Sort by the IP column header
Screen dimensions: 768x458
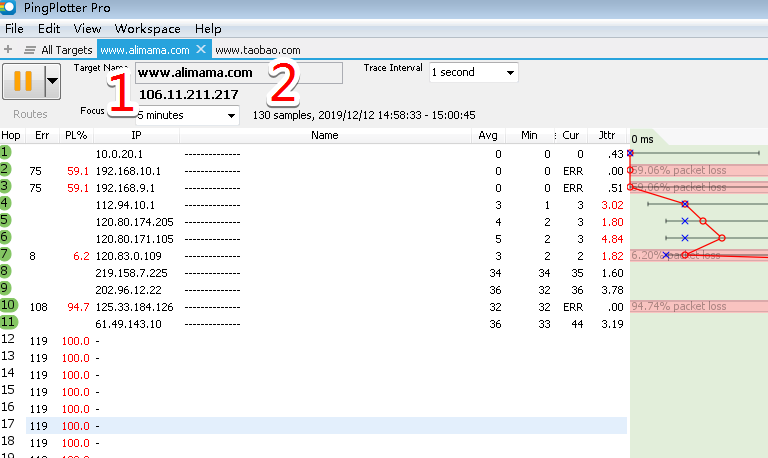(136, 136)
